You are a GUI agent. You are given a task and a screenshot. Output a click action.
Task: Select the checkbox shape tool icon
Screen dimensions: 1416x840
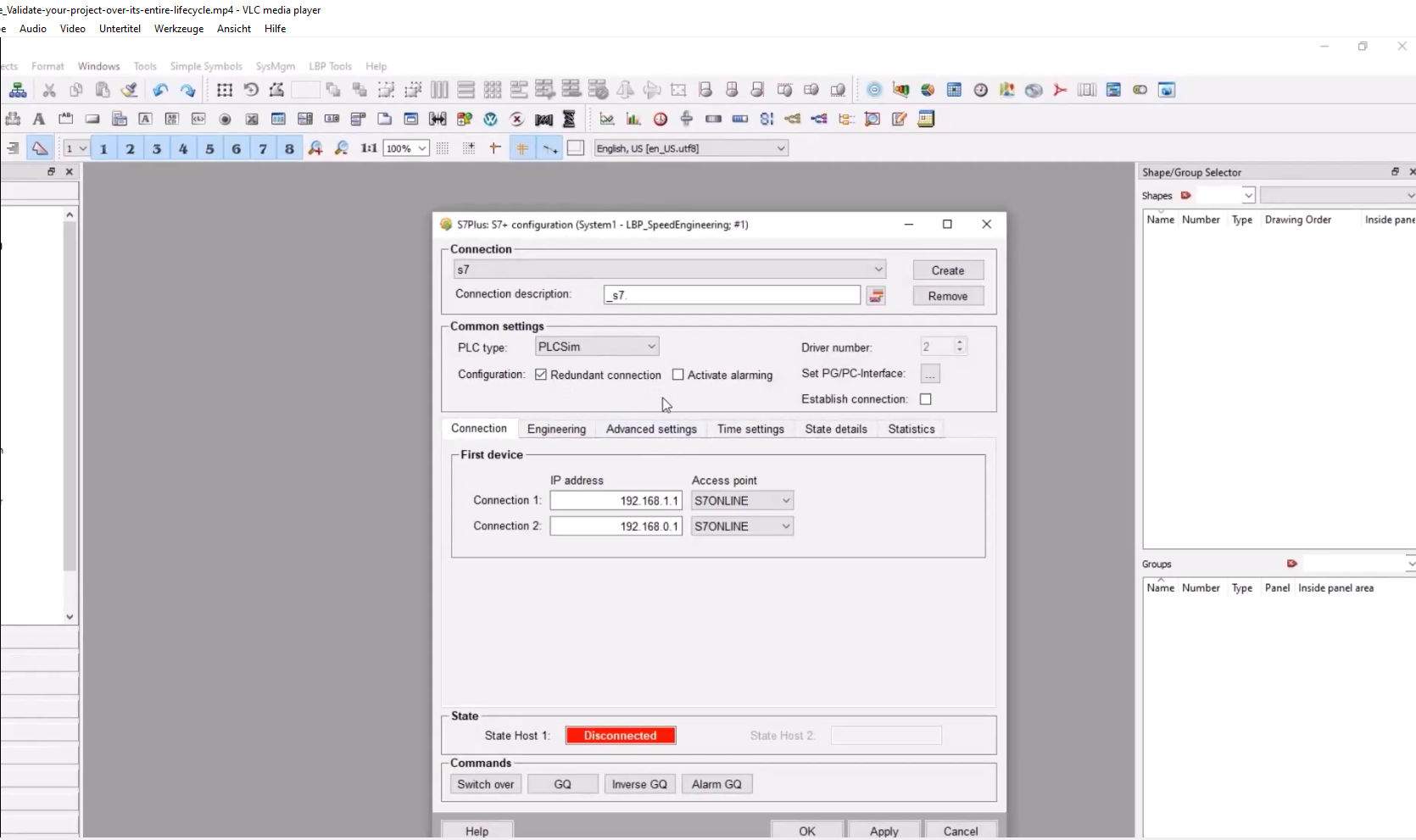coord(252,119)
